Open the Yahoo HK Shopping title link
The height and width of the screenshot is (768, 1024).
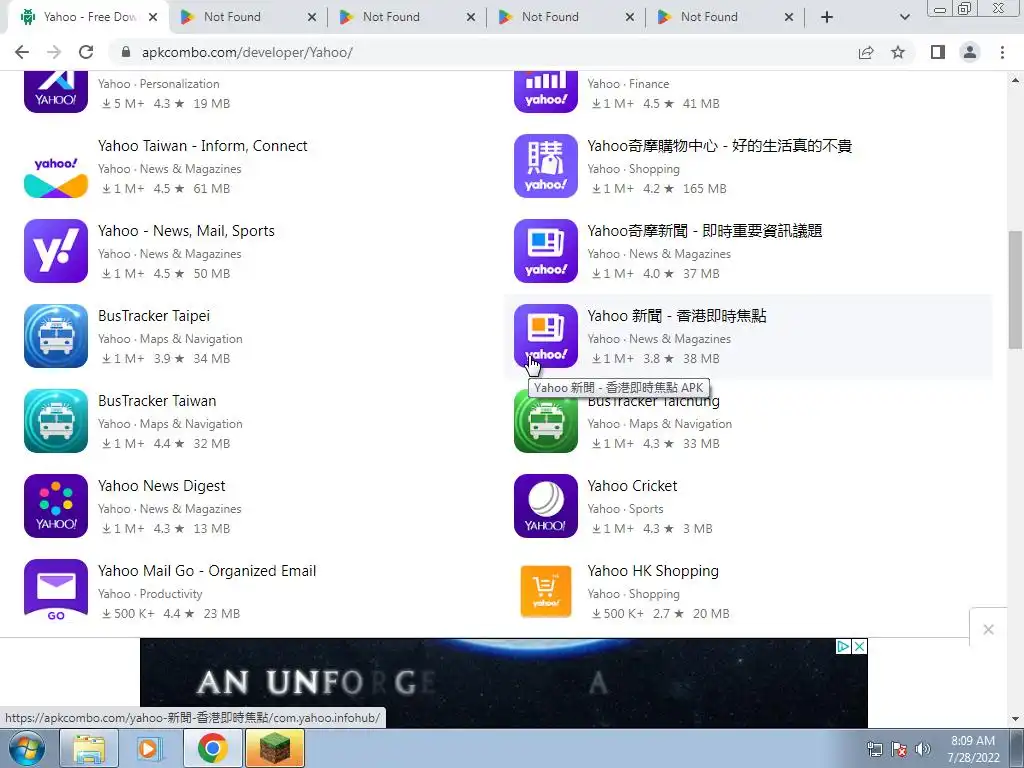click(653, 571)
